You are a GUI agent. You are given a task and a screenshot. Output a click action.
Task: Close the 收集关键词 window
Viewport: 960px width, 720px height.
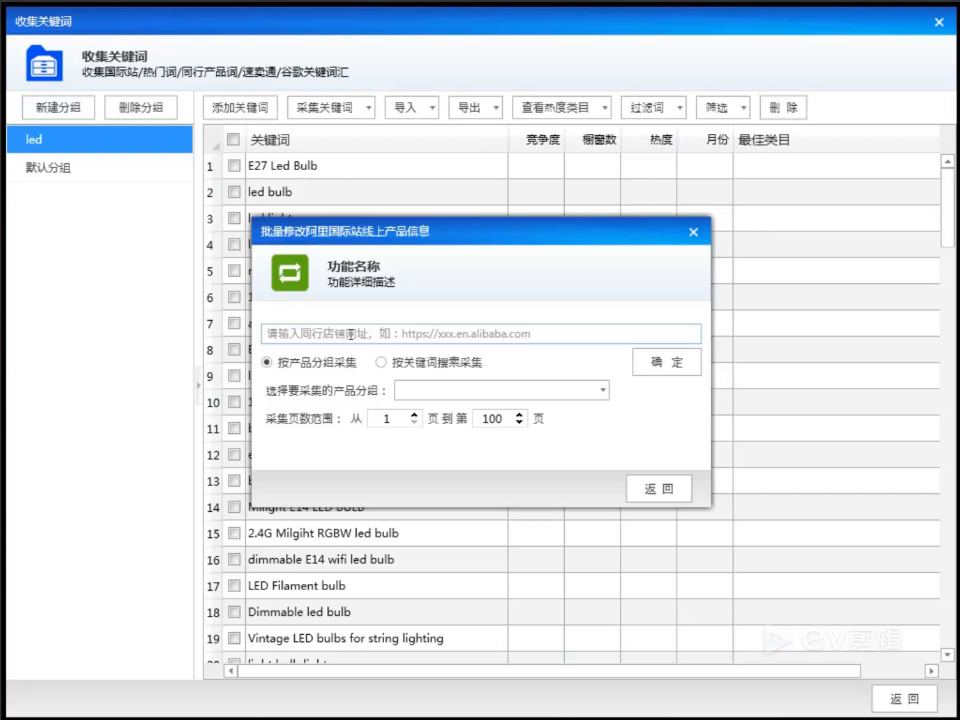pos(939,22)
